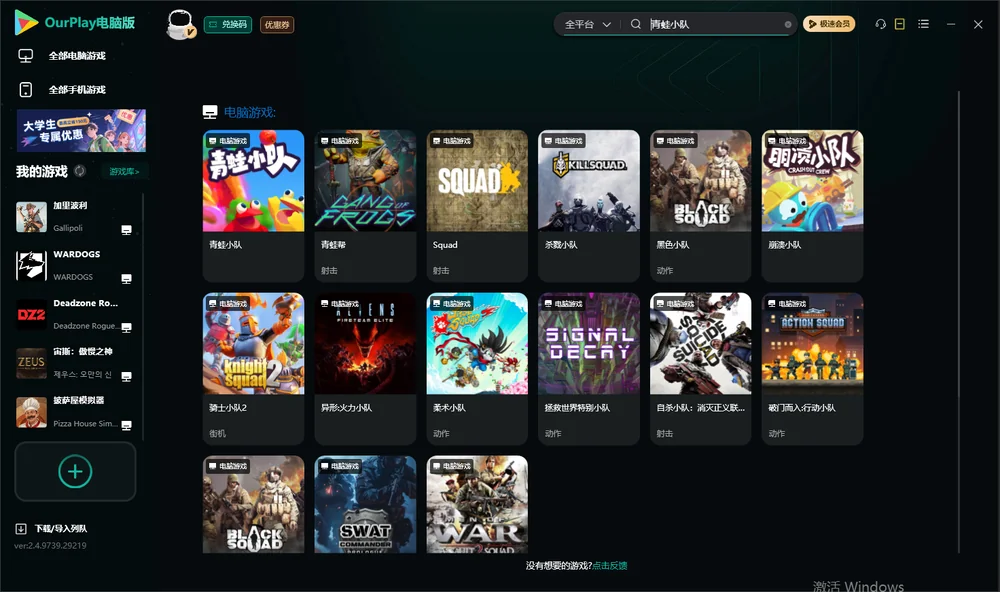Click the 兑换码 redeem code button

point(228,25)
